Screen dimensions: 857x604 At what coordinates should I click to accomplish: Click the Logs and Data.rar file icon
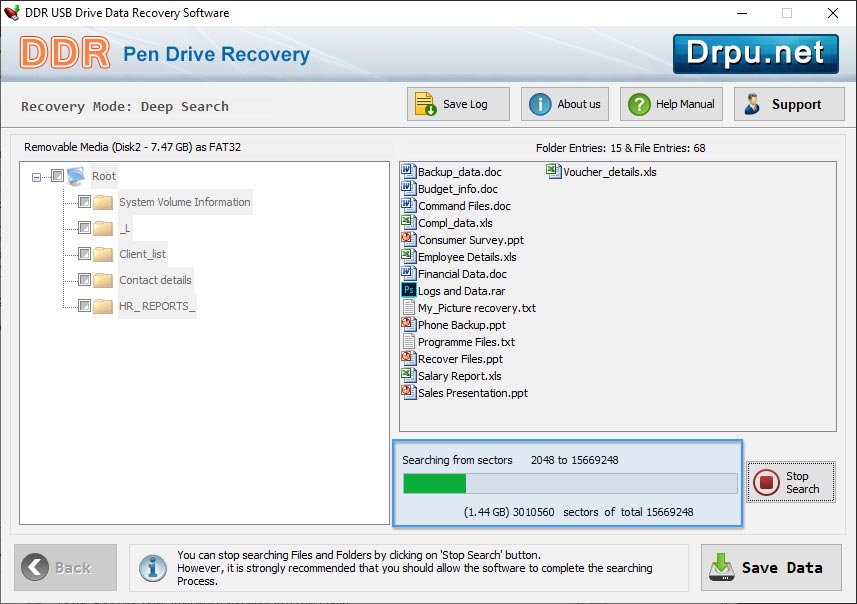click(x=408, y=290)
